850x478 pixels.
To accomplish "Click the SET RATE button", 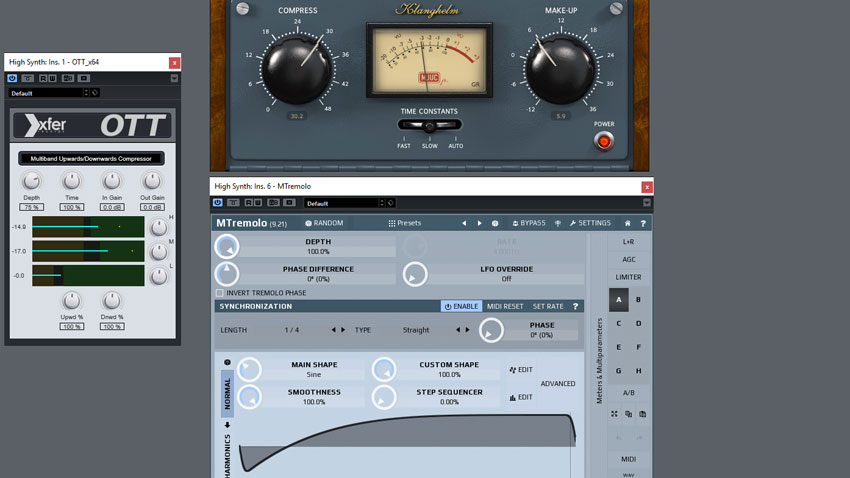I will pyautogui.click(x=548, y=306).
